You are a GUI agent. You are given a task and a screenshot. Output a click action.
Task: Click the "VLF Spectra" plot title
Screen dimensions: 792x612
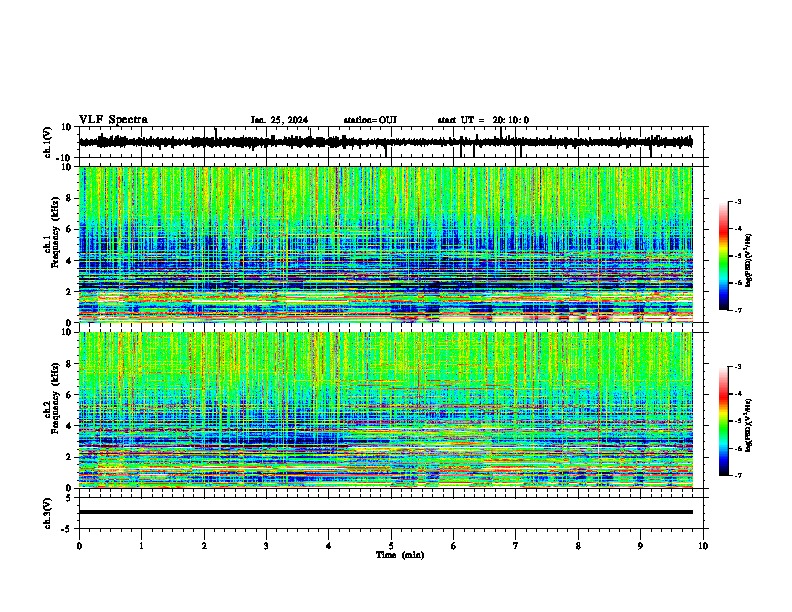point(113,120)
